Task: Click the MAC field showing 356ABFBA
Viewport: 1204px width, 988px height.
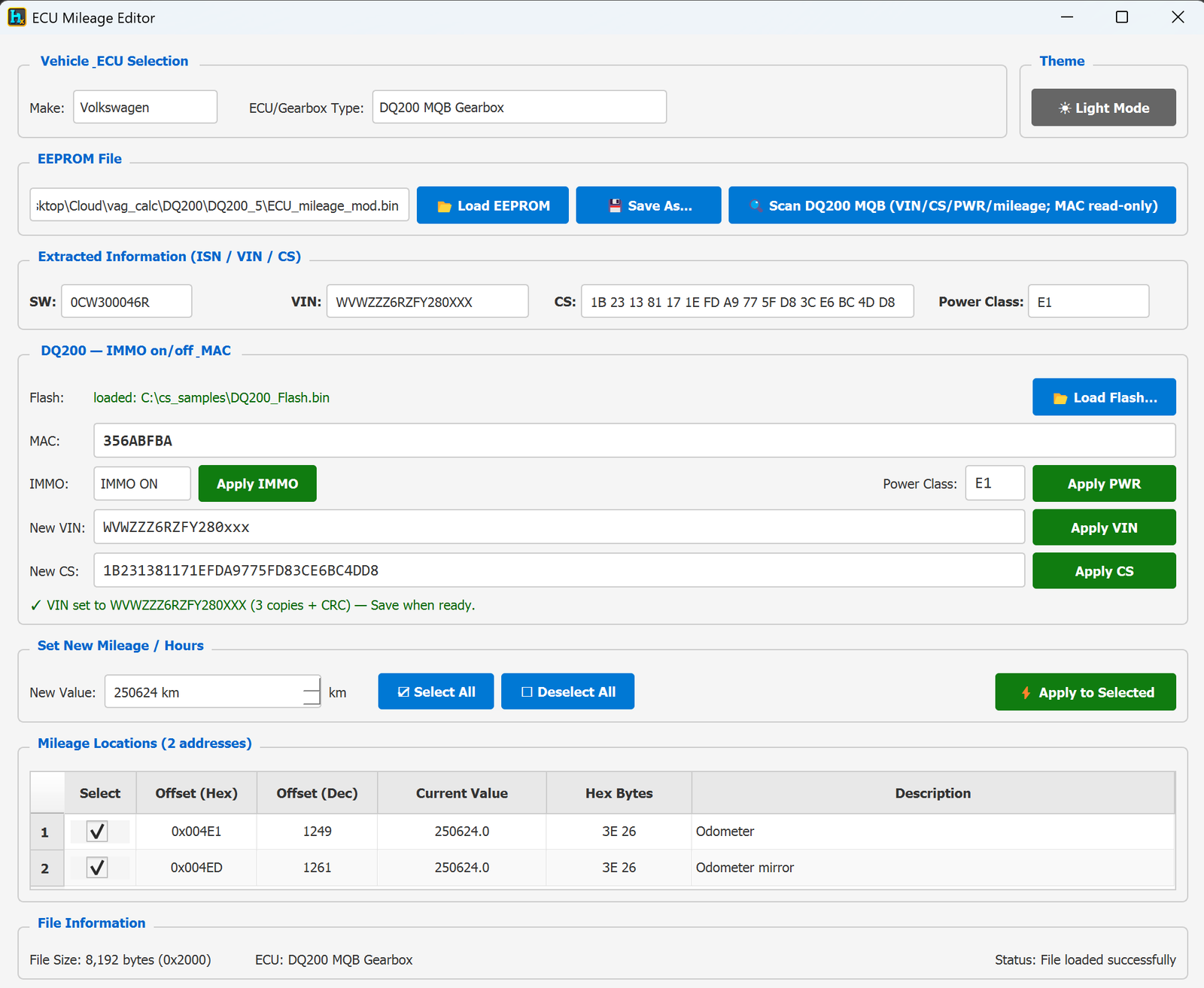Action: tap(634, 440)
